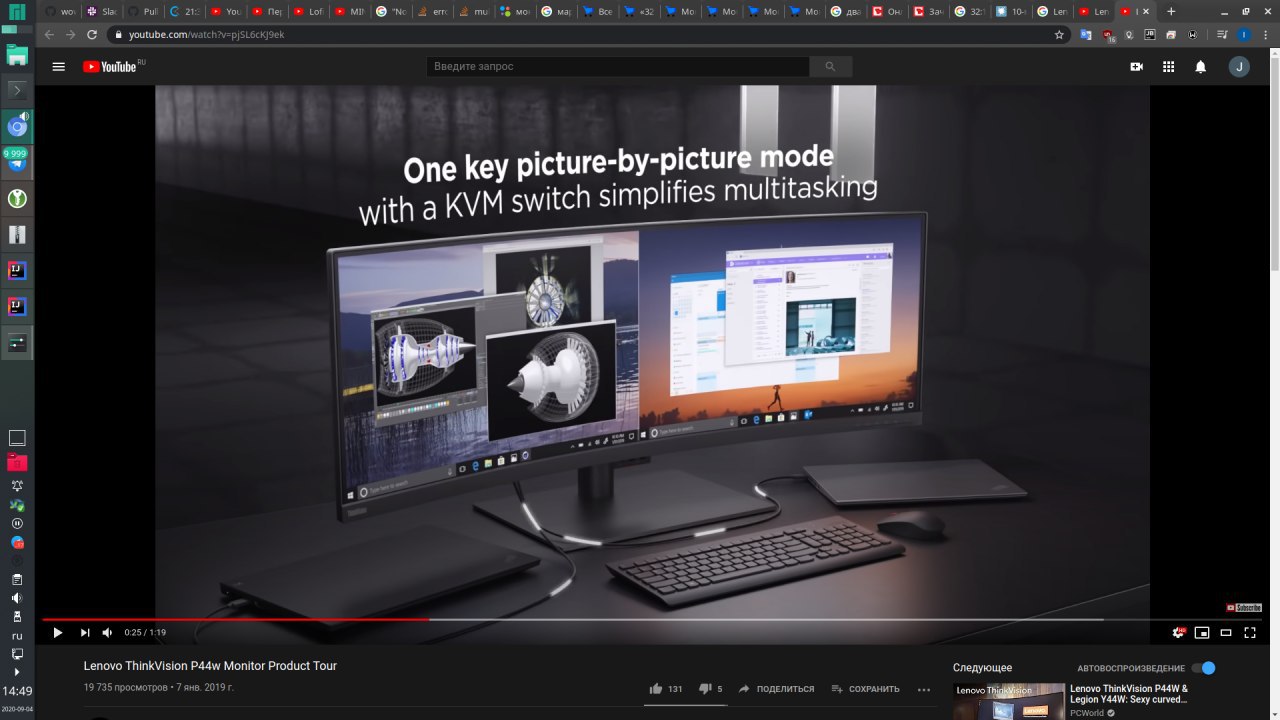Switch to theater mode view
This screenshot has width=1280, height=720.
click(x=1226, y=632)
